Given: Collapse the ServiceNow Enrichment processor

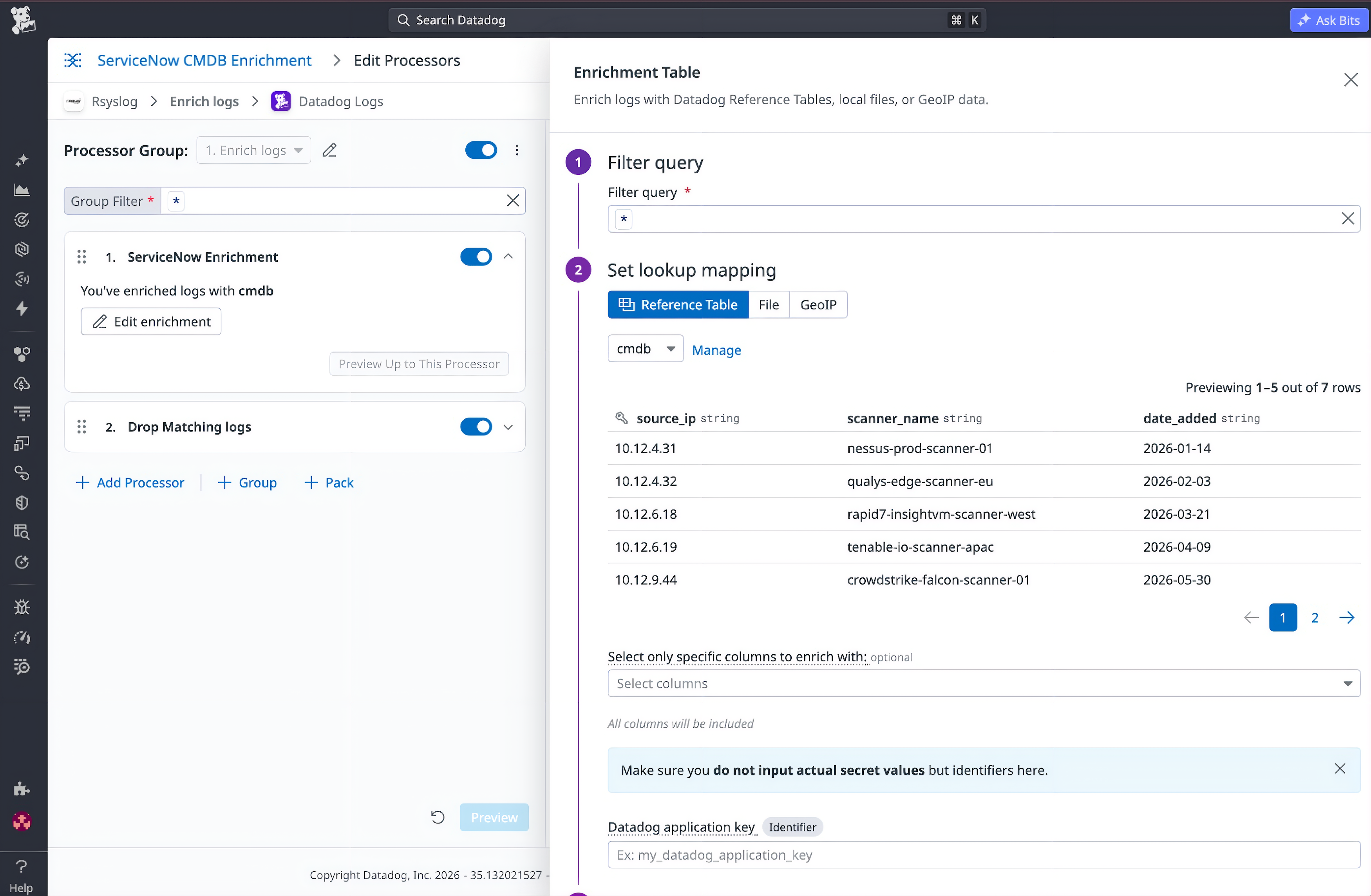Looking at the screenshot, I should [508, 257].
